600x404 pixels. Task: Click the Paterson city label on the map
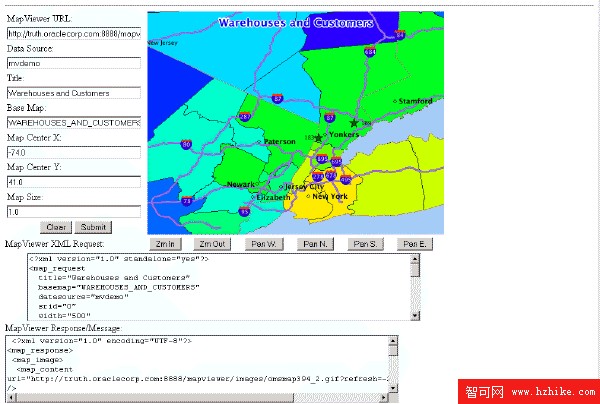point(279,142)
